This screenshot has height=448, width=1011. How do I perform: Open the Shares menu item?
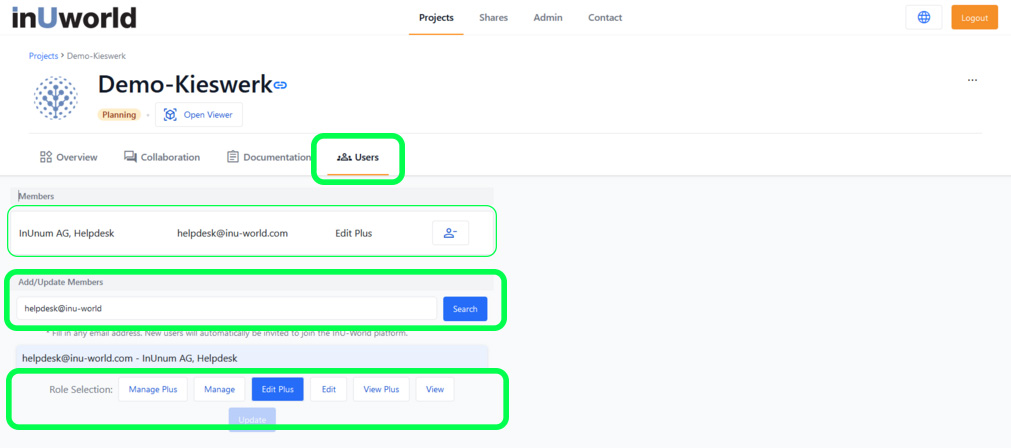[x=493, y=17]
